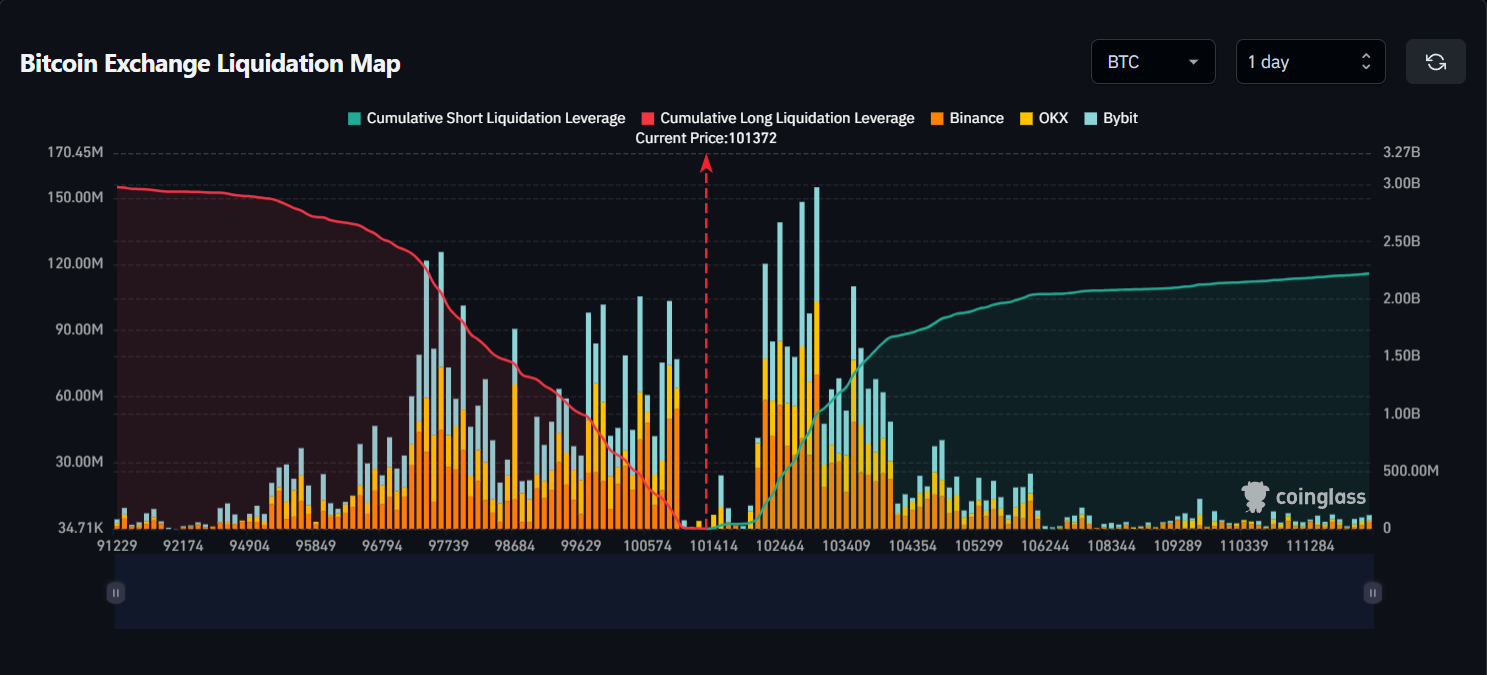Click the 3.00B right axis label
Viewport: 1487px width, 675px height.
(1401, 184)
